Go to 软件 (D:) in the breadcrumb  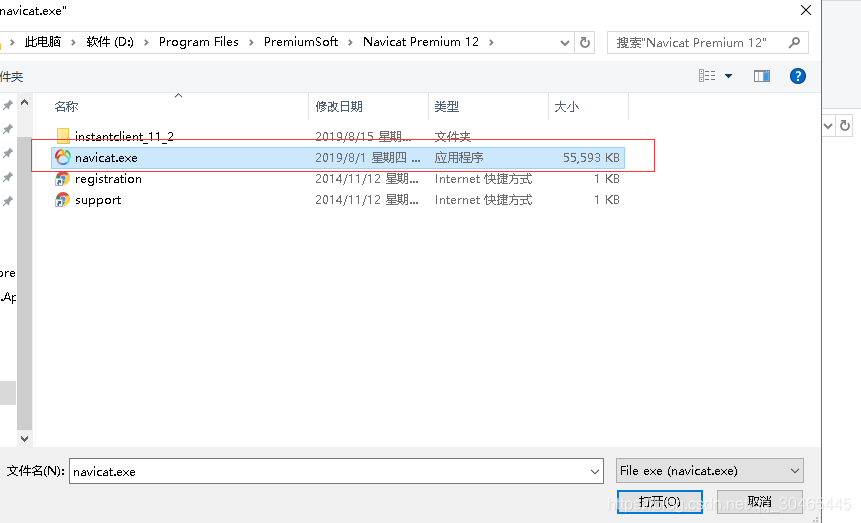(110, 42)
